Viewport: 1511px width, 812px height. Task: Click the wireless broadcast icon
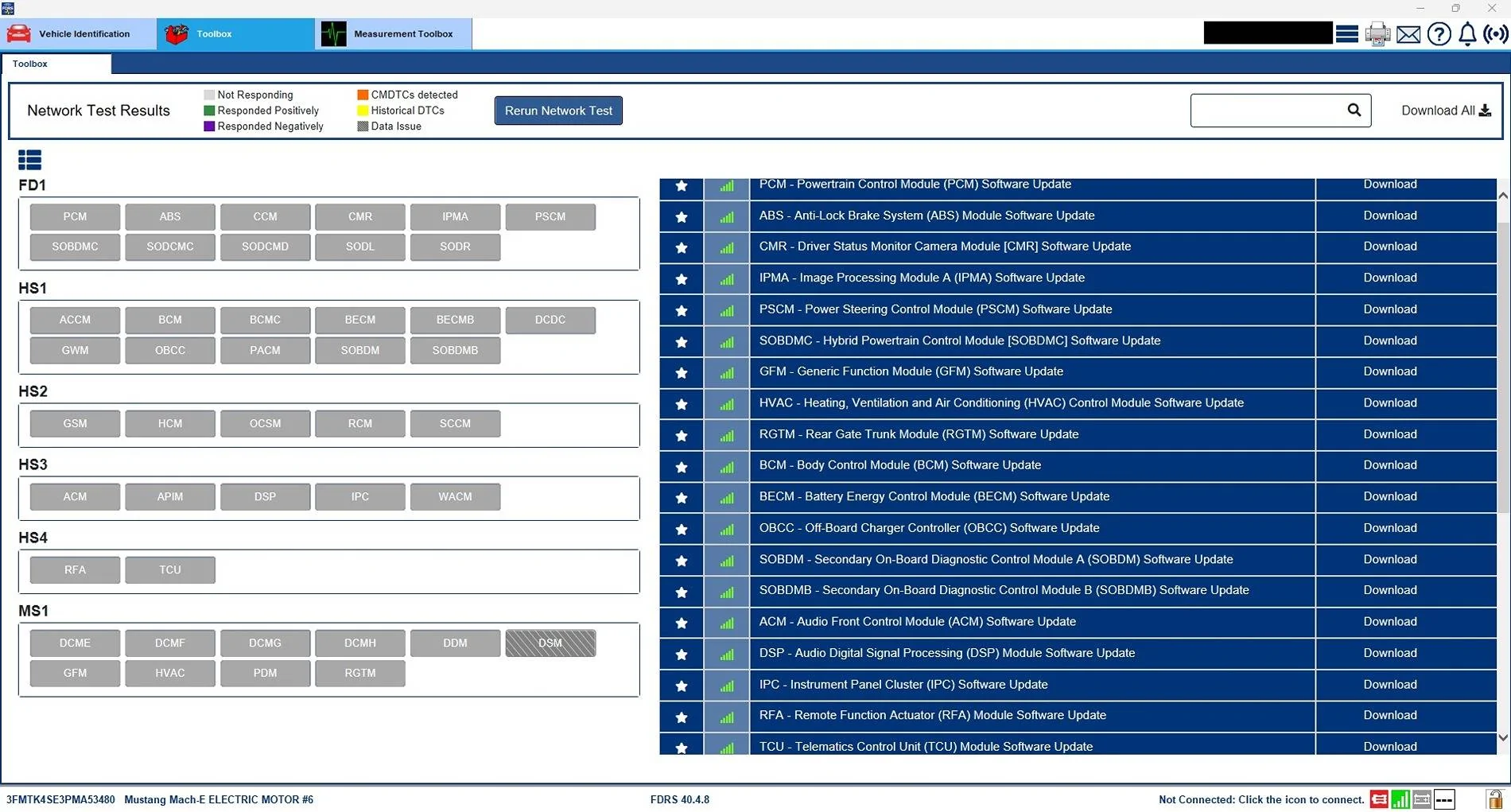click(1496, 34)
